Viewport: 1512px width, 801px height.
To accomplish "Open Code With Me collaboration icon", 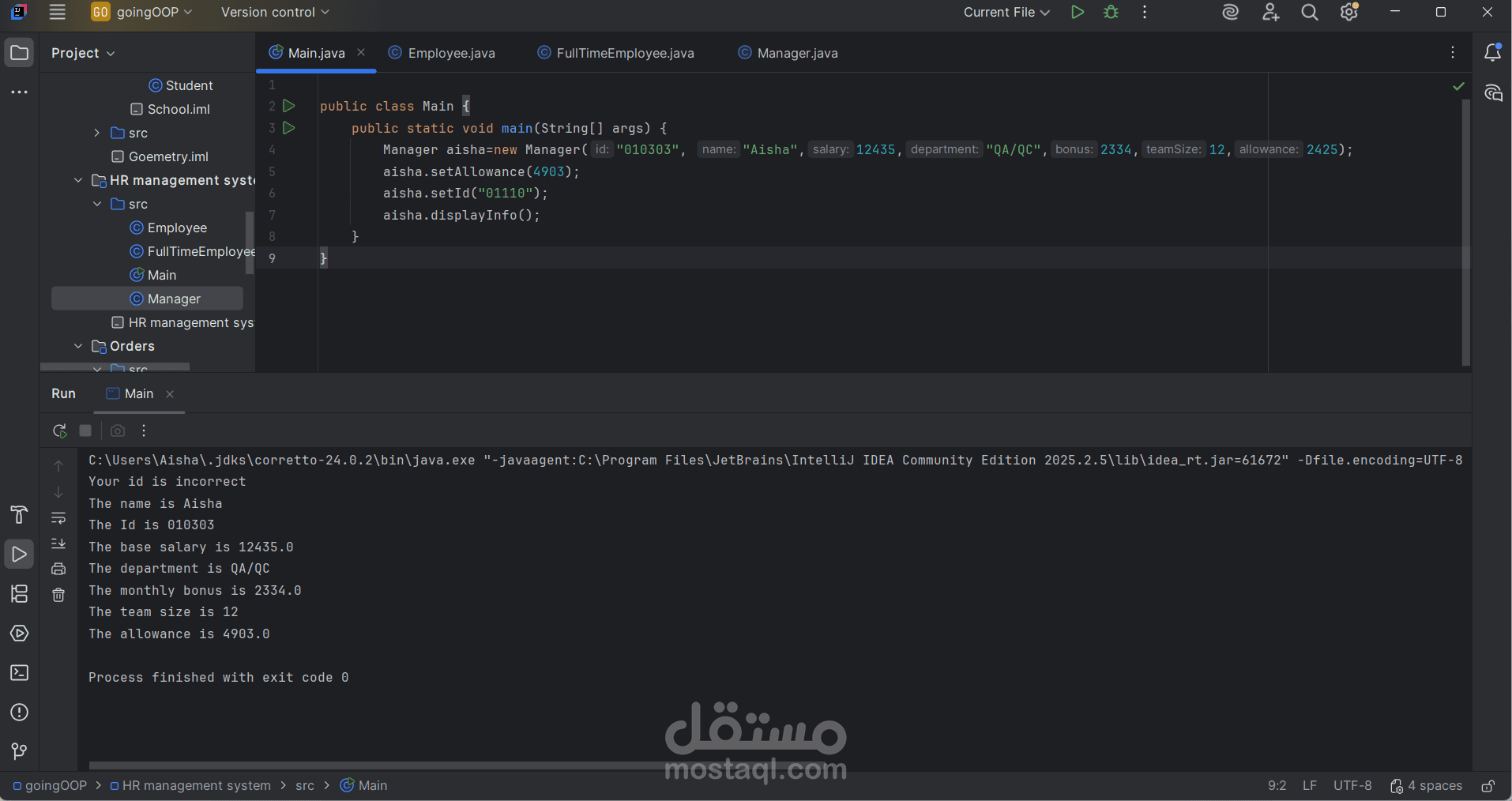I will pos(1270,12).
